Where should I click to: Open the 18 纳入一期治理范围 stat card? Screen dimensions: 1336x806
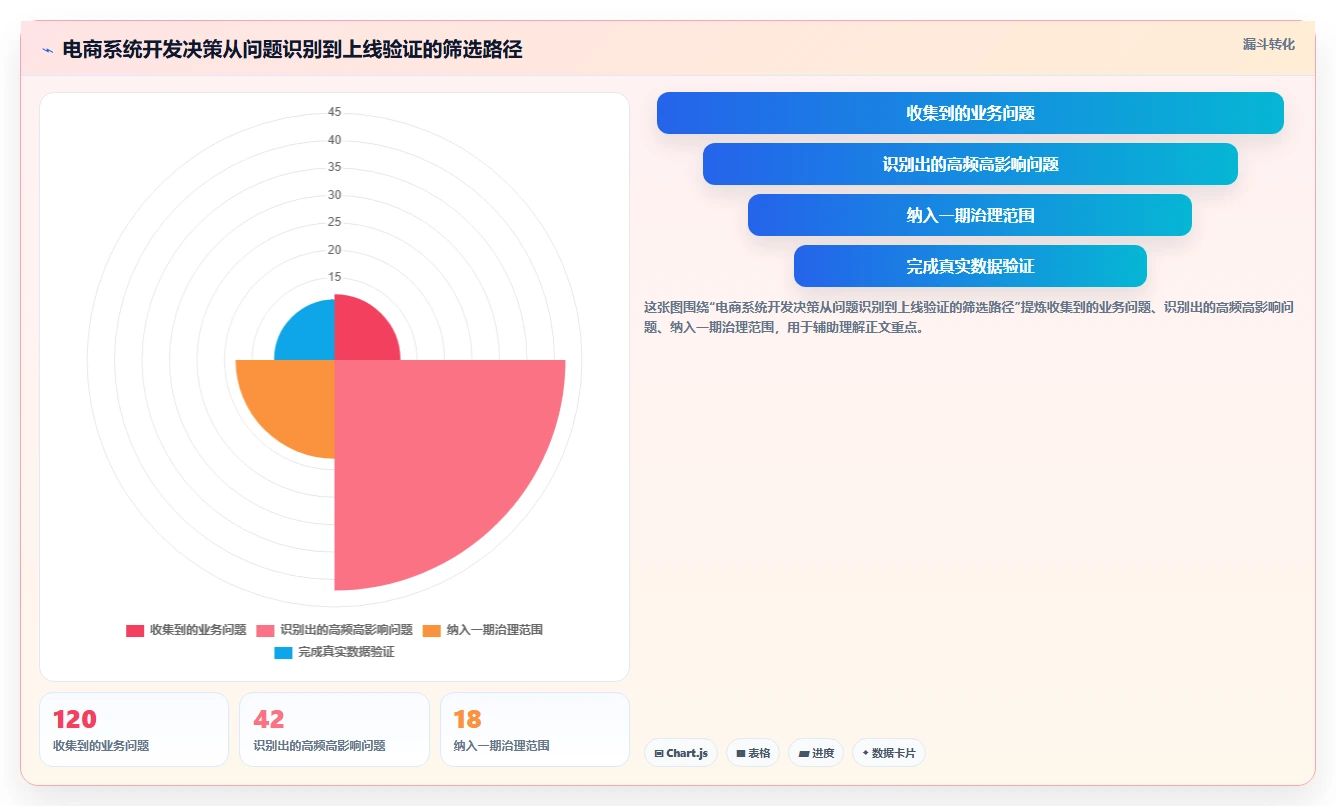(x=535, y=729)
